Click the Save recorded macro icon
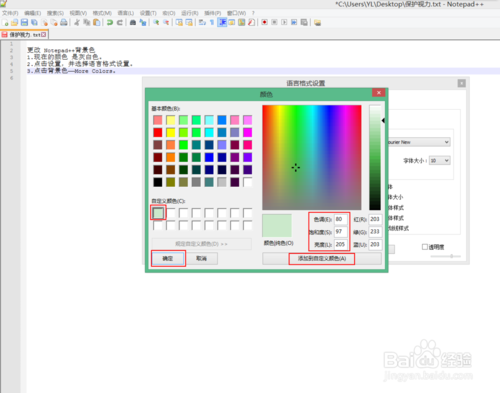Viewport: 500px width, 393px height. tap(304, 22)
